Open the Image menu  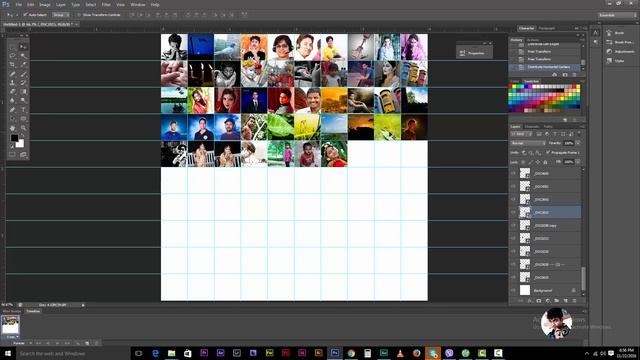[45, 4]
